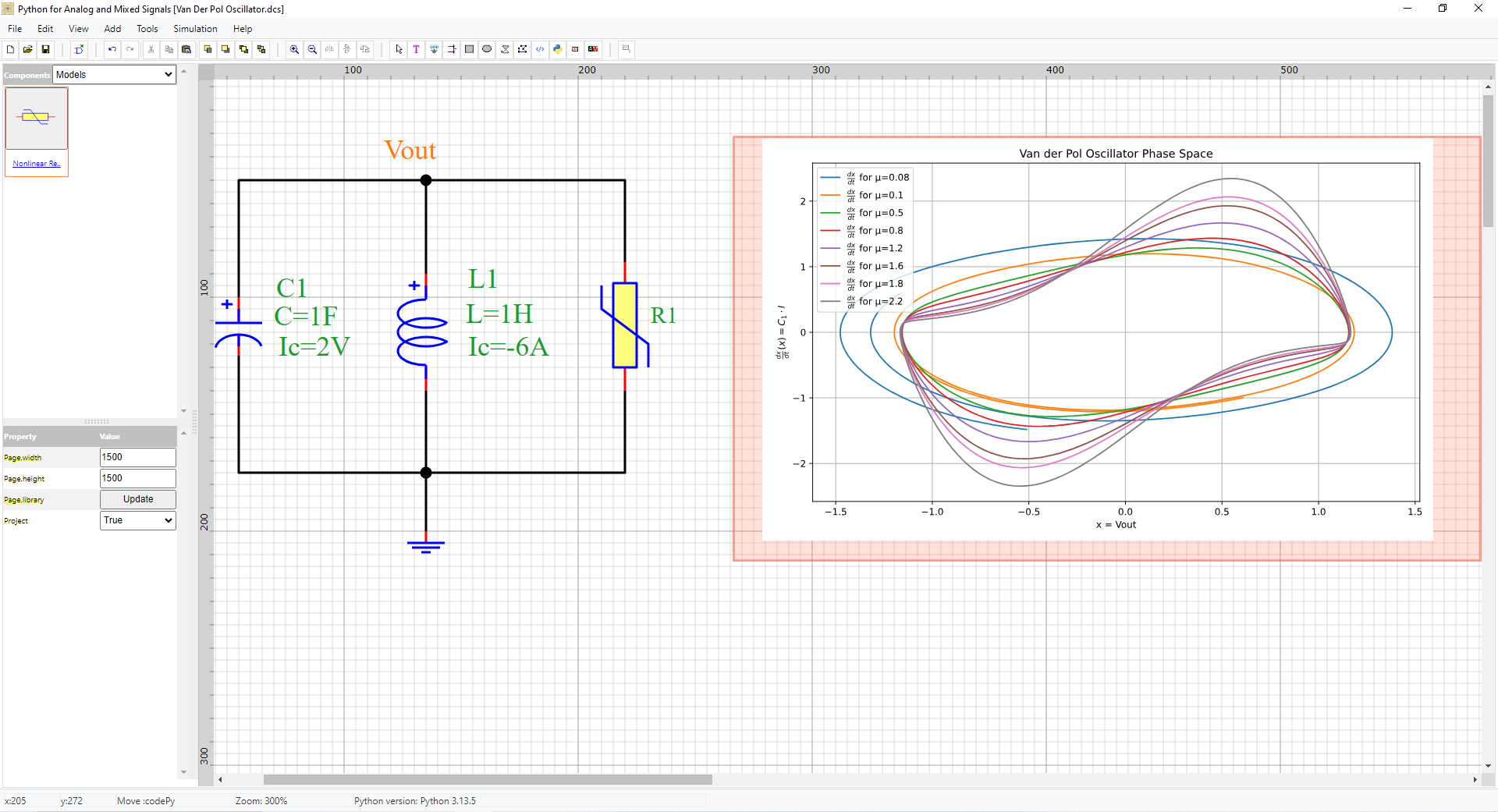Click the flip horizontal icon

pos(330,49)
